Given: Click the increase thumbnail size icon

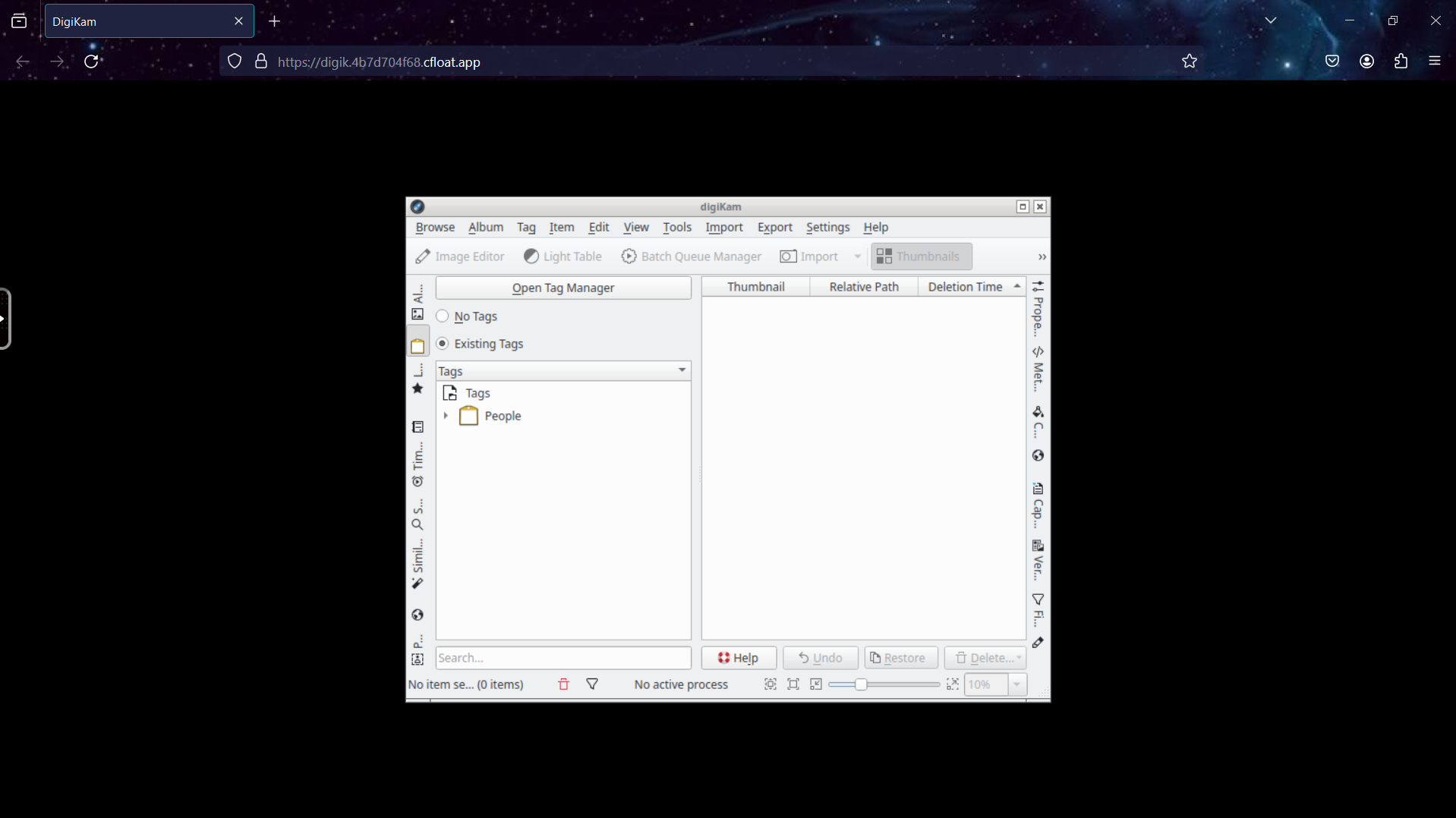Looking at the screenshot, I should click(953, 684).
